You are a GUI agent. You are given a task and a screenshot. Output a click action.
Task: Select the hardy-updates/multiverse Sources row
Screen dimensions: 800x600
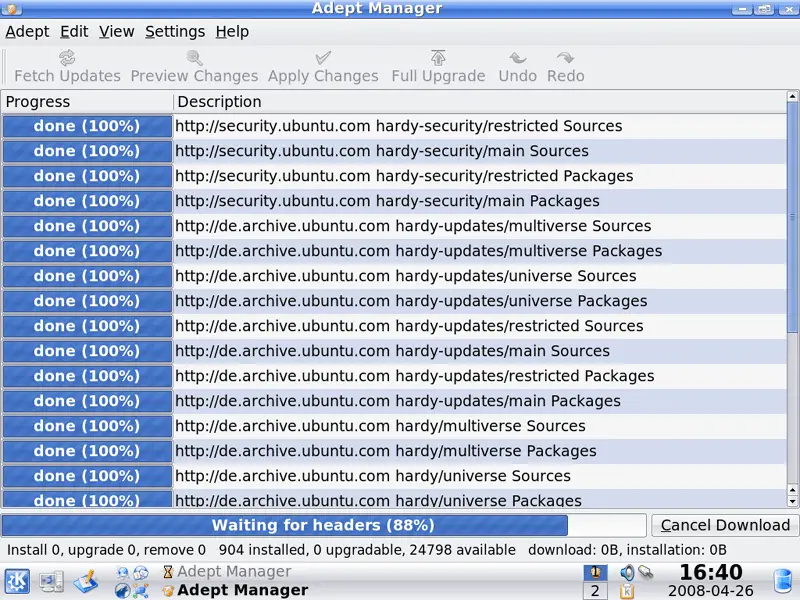tap(394, 226)
